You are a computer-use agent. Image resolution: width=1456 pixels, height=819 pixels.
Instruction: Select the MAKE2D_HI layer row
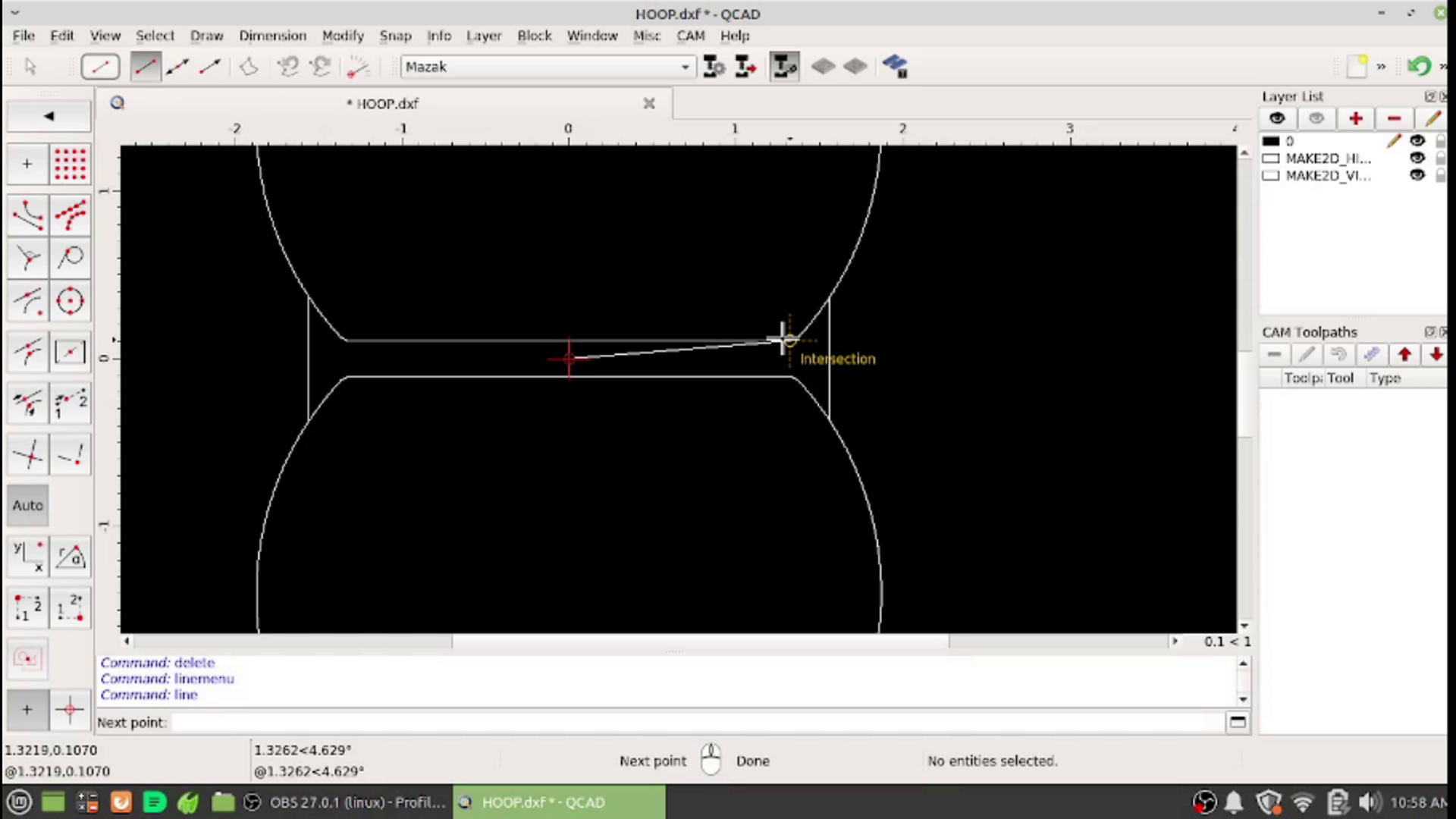(1353, 158)
